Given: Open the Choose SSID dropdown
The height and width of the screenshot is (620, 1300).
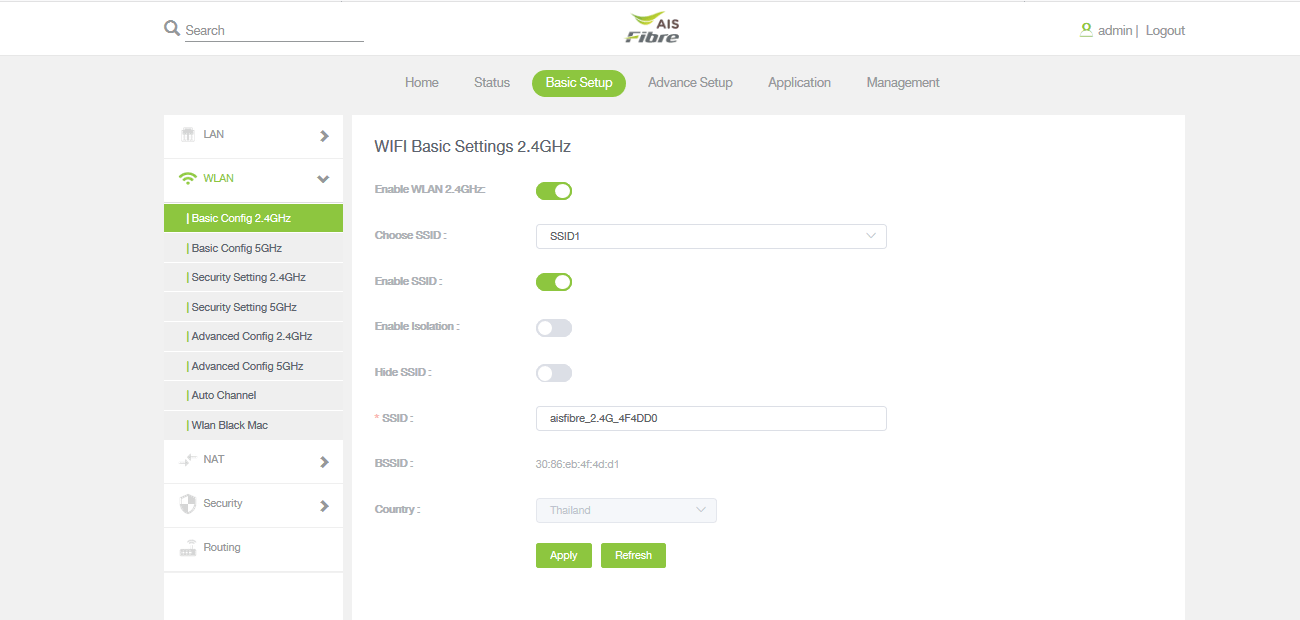Looking at the screenshot, I should point(711,237).
